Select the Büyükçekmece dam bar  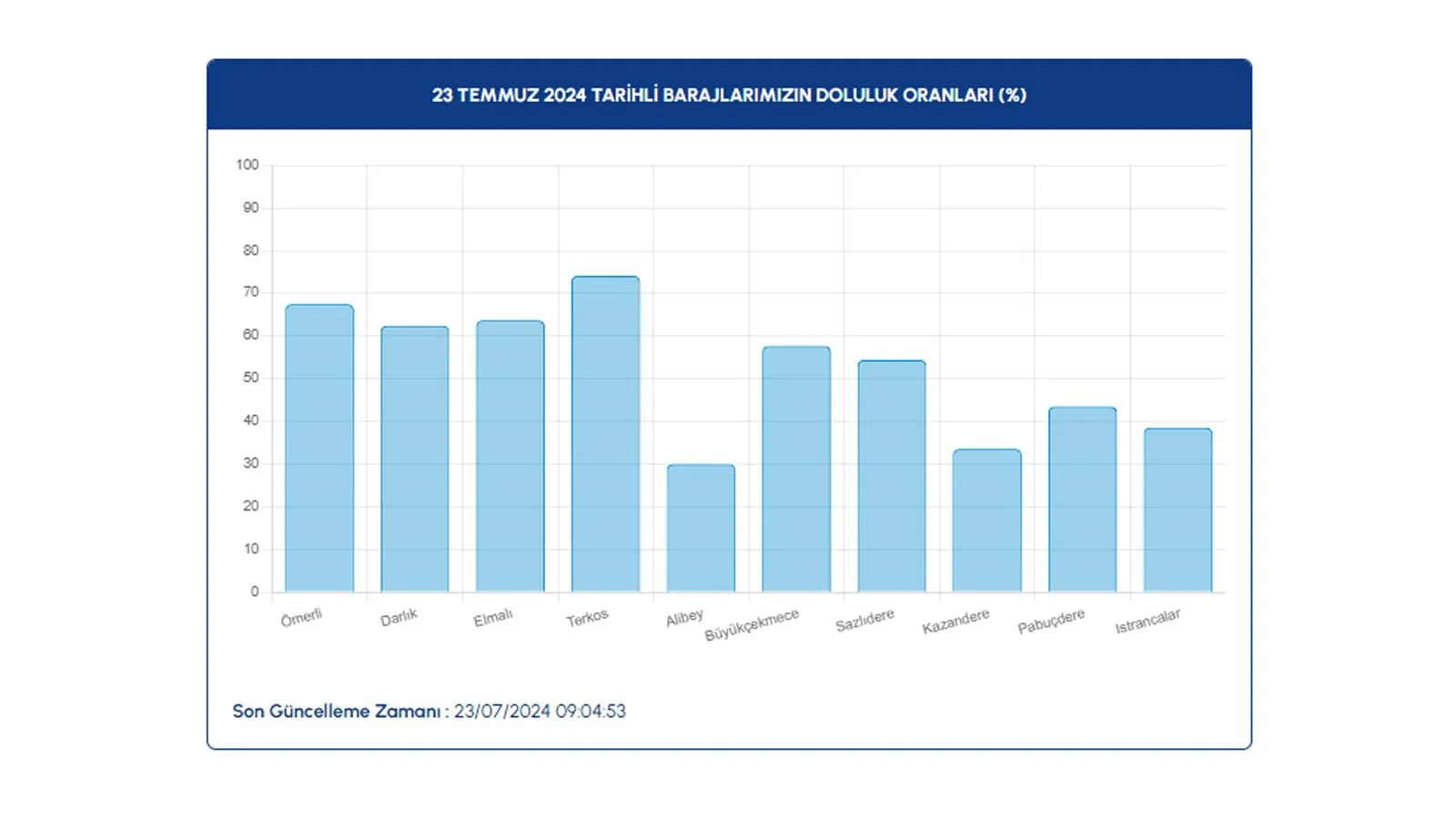point(795,469)
